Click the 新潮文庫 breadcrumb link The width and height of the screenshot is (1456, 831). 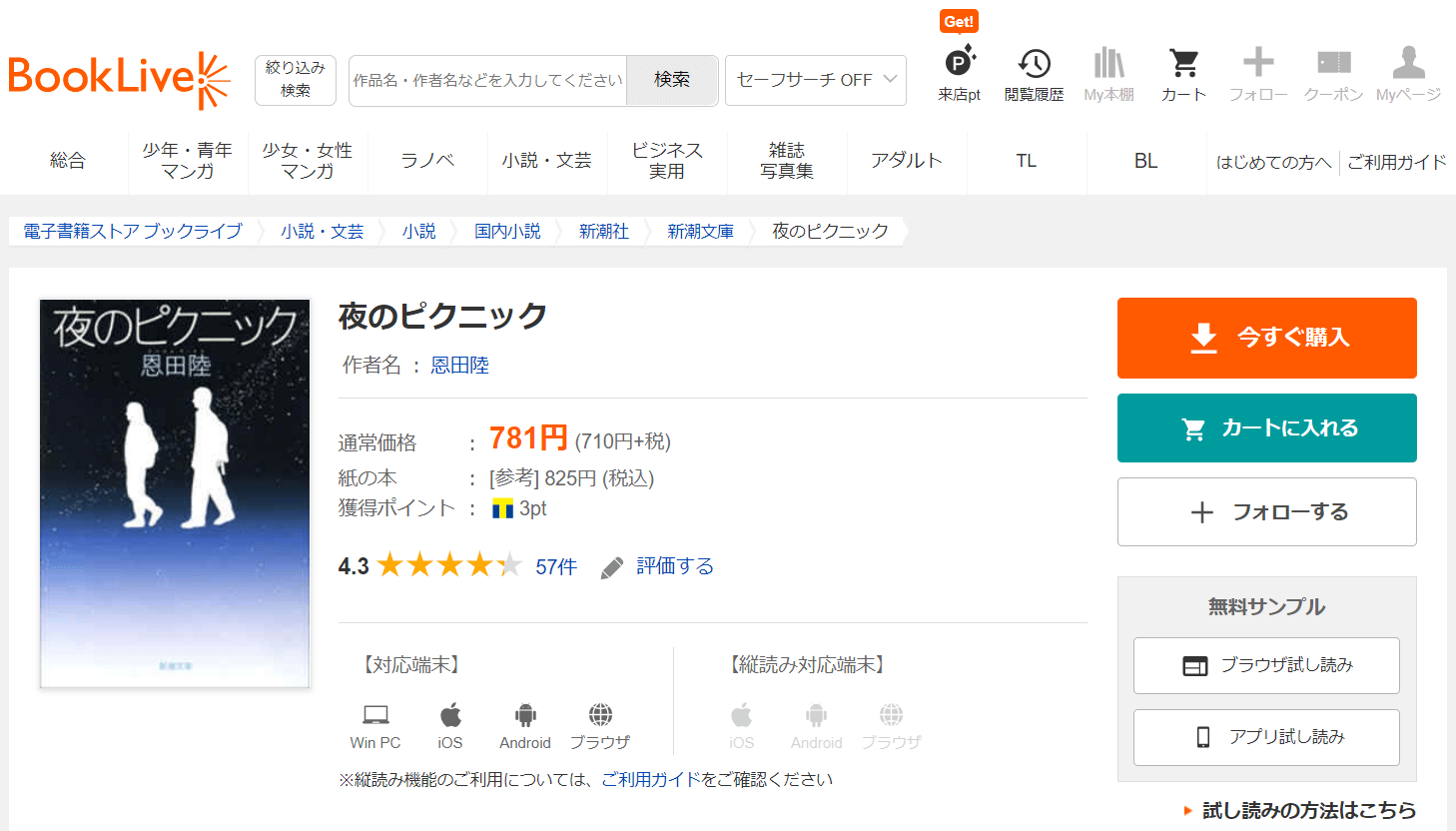[700, 232]
